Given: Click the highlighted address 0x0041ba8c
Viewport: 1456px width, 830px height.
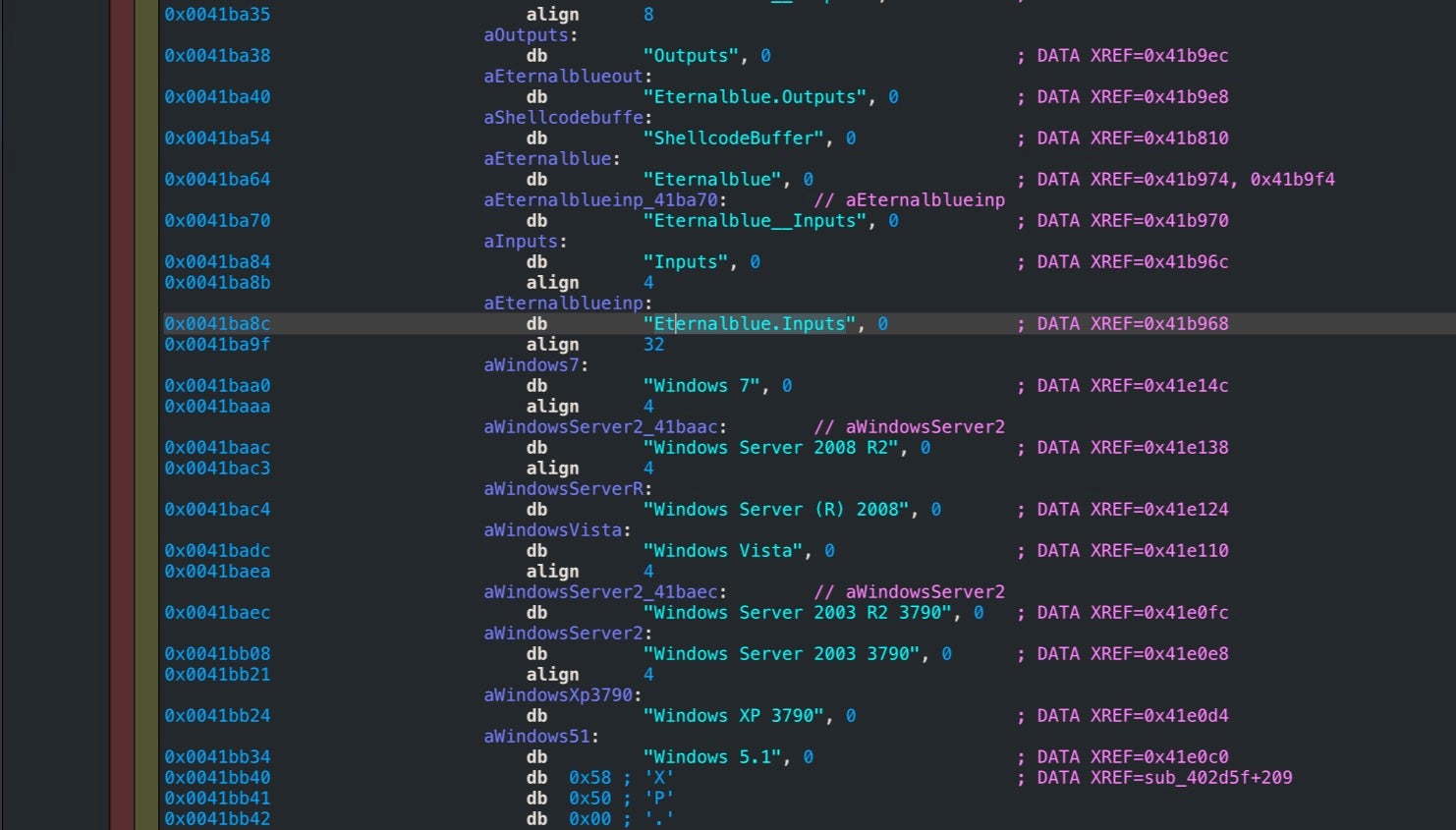Looking at the screenshot, I should click(x=217, y=324).
